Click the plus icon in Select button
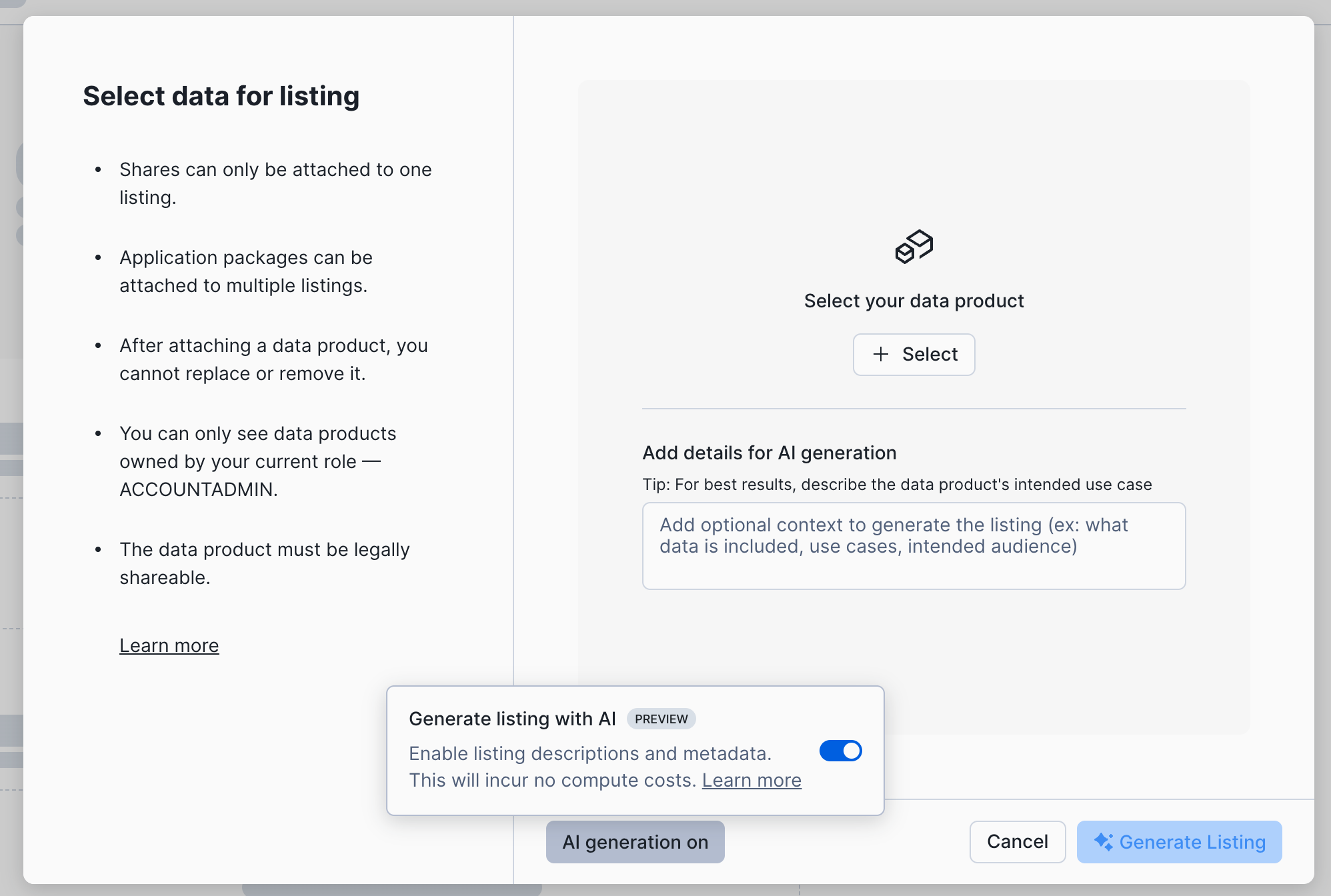Screen dimensions: 1331x896 pyautogui.click(x=881, y=354)
